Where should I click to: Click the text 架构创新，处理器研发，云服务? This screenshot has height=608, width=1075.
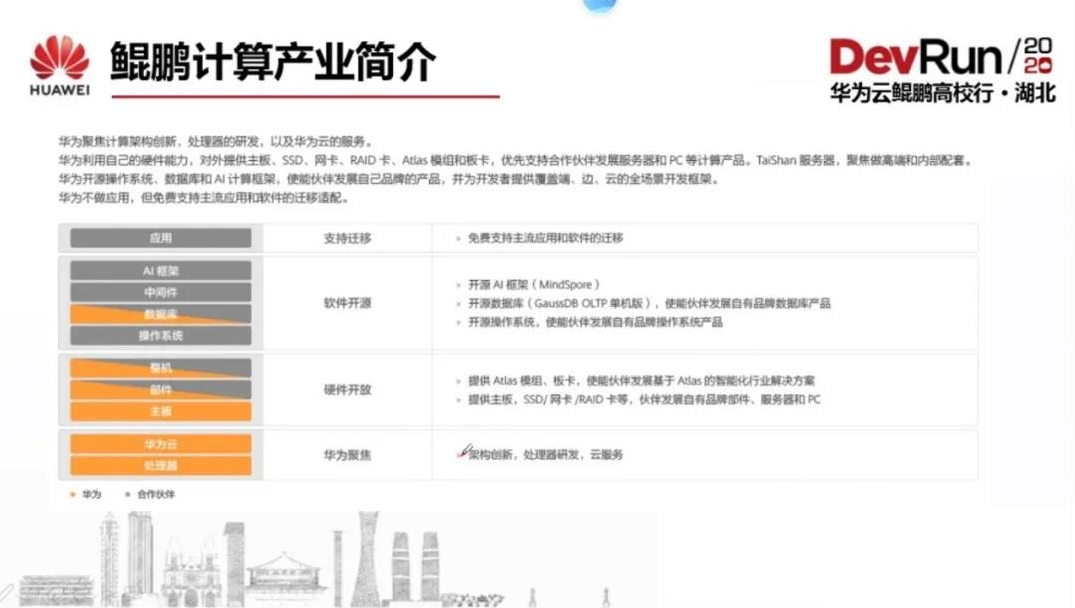pos(546,454)
